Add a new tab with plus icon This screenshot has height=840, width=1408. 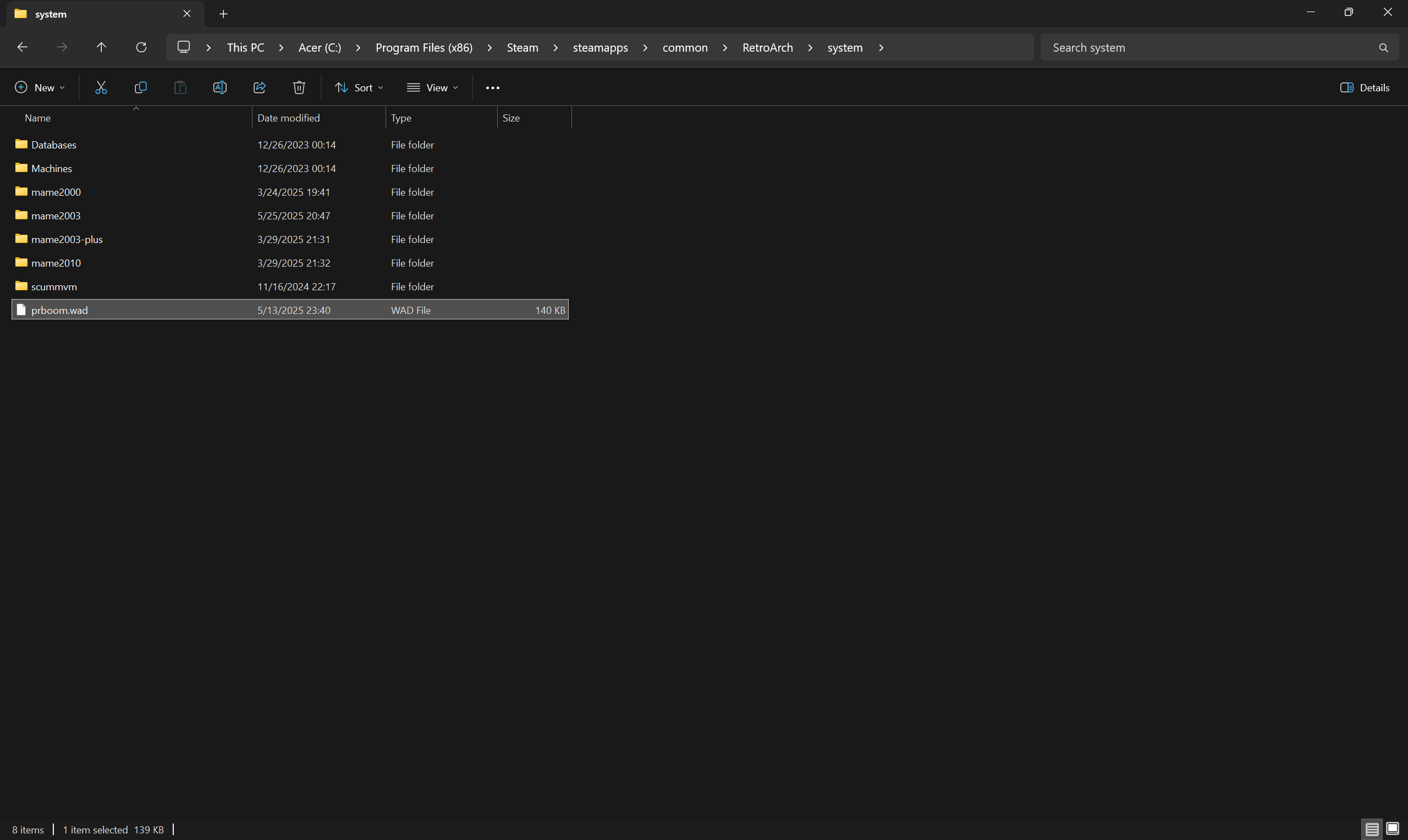[x=224, y=14]
